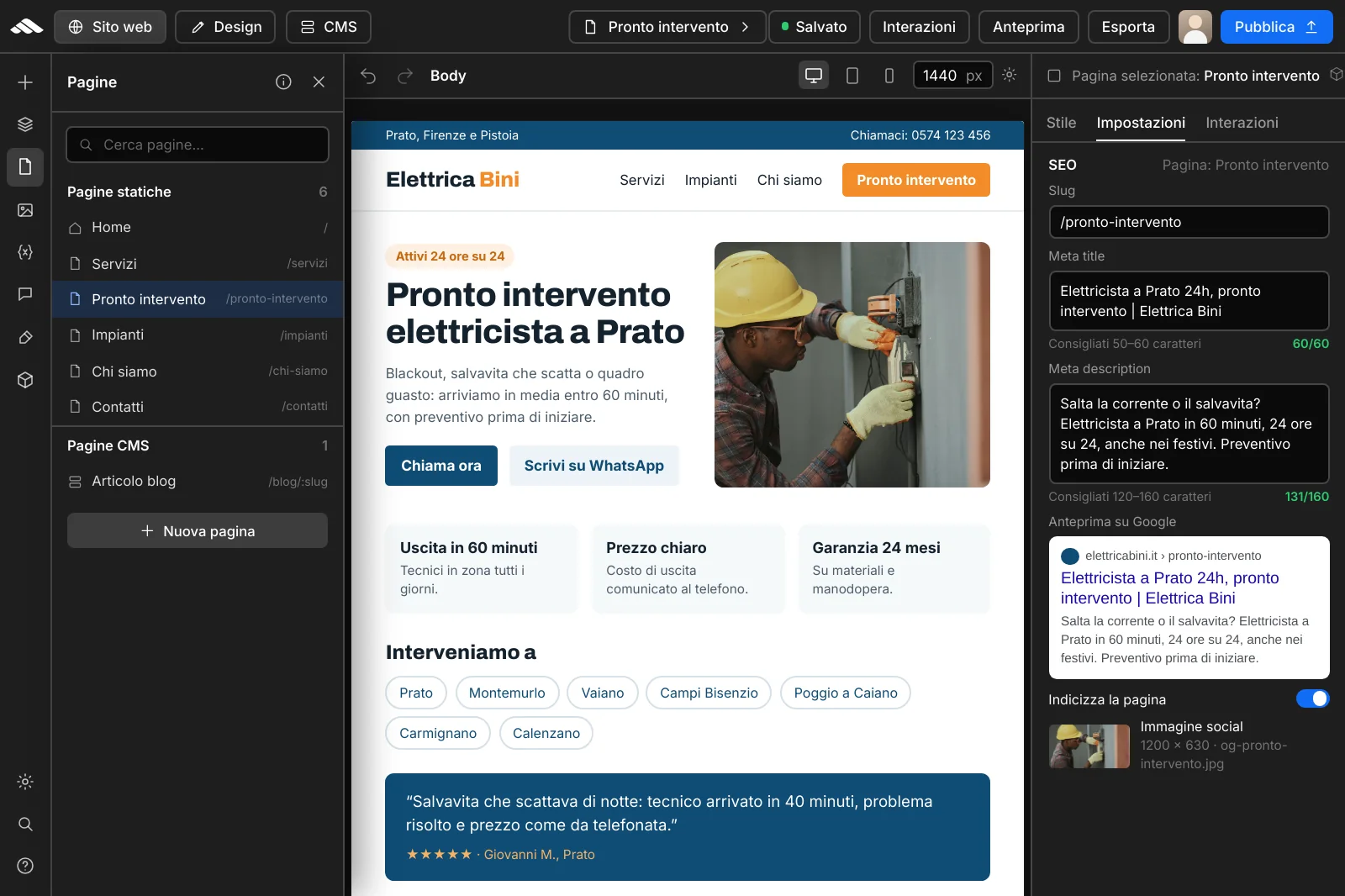The width and height of the screenshot is (1345, 896).
Task: Open the add elements plus icon in left rail
Action: pyautogui.click(x=25, y=82)
